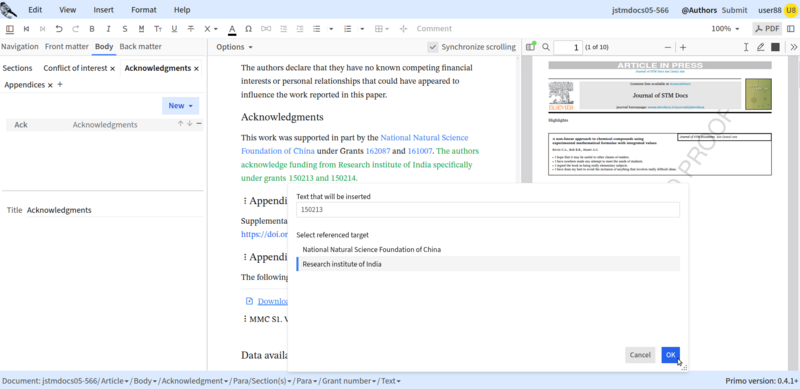Add a new tab with plus icon
Viewport: 800px width, 389px height.
point(60,85)
